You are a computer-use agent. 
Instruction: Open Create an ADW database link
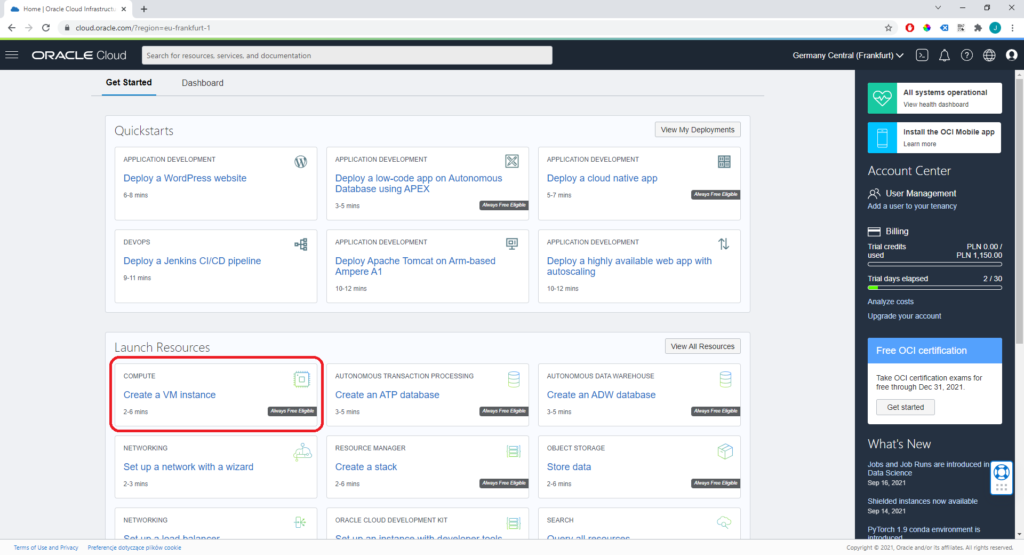coord(601,395)
